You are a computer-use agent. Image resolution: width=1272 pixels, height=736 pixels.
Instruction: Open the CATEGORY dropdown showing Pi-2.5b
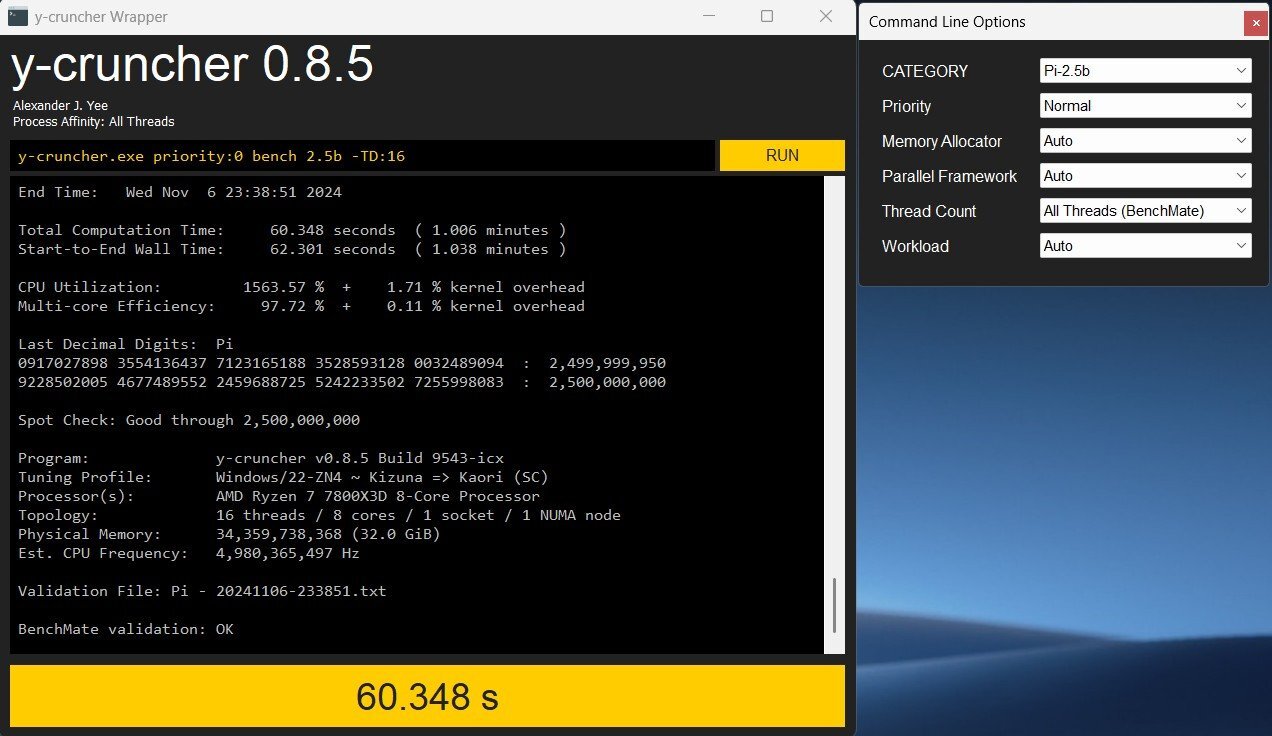click(1146, 71)
